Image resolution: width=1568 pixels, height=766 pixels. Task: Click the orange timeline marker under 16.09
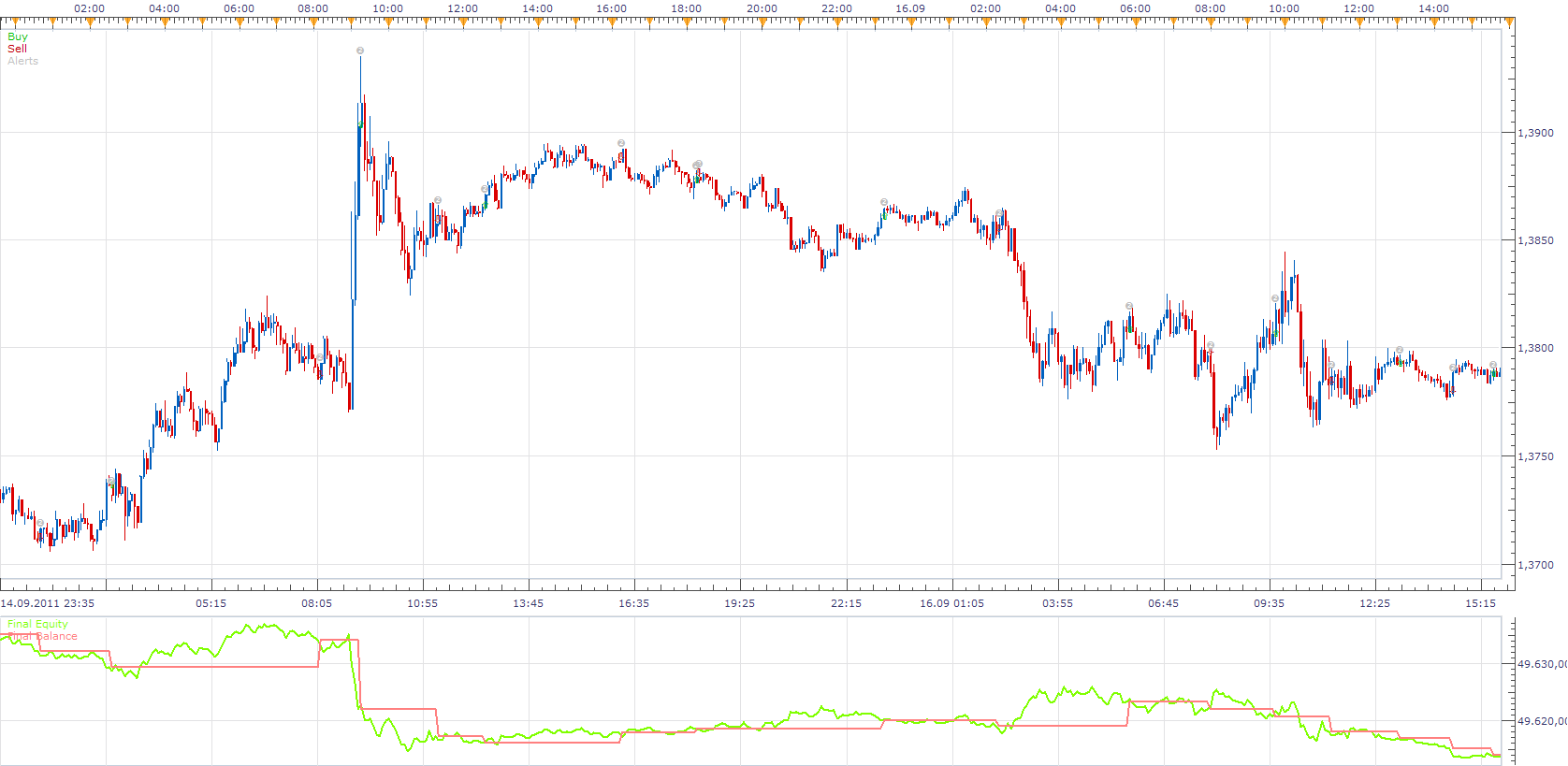point(911,23)
